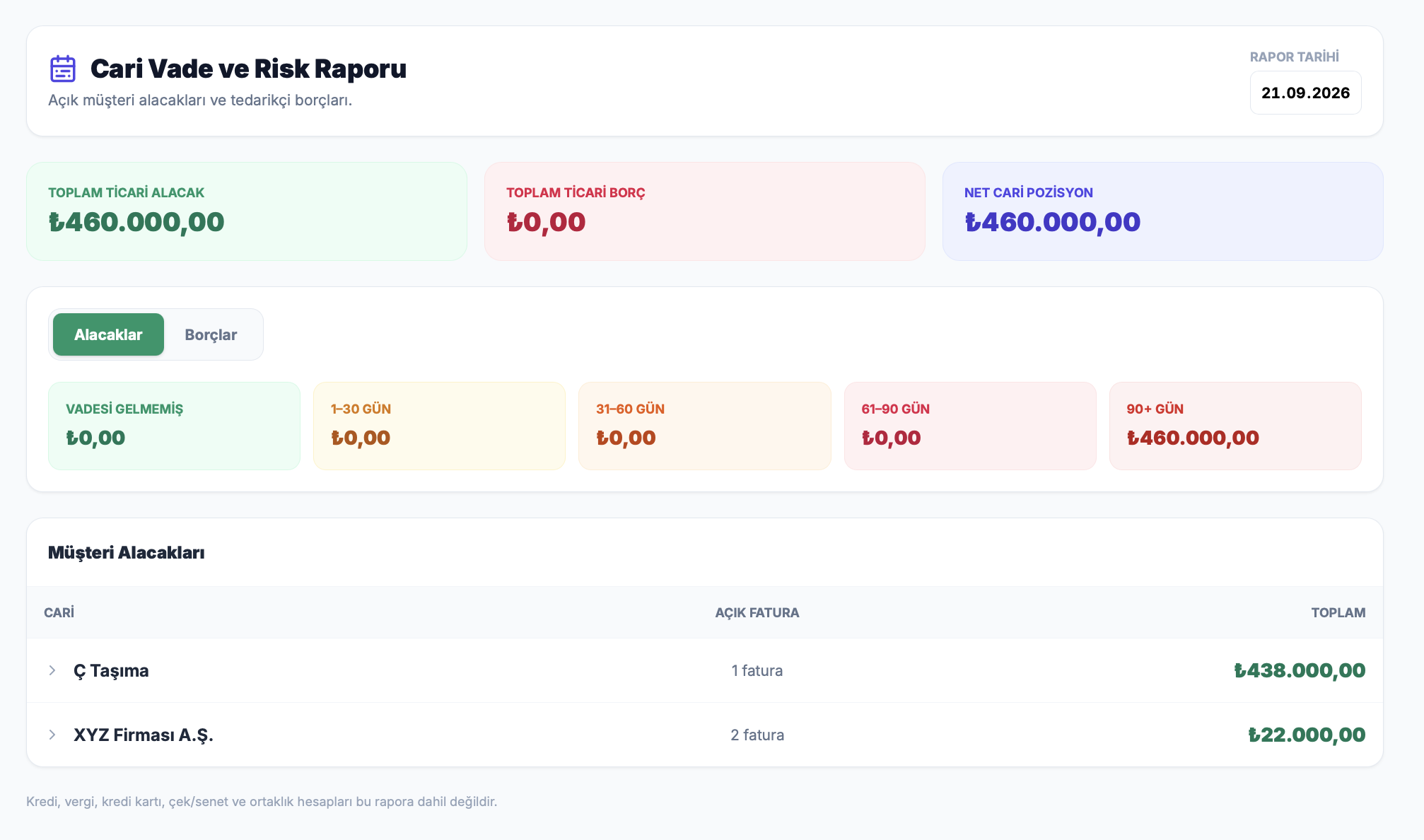Click the footer note about excluded accounts
Image resolution: width=1424 pixels, height=840 pixels.
pyautogui.click(x=262, y=801)
